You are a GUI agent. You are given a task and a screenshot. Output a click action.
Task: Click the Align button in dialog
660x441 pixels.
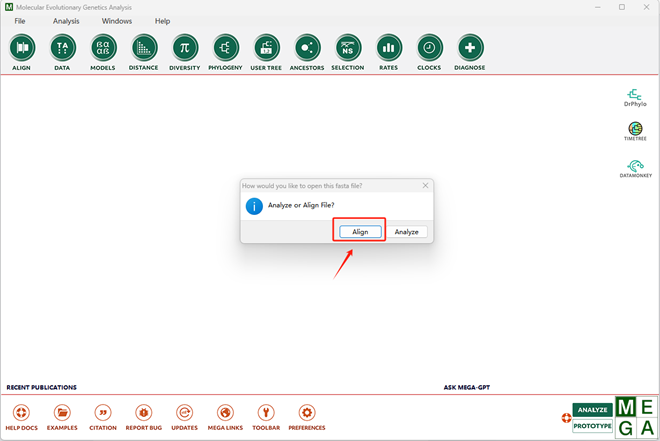tap(360, 232)
